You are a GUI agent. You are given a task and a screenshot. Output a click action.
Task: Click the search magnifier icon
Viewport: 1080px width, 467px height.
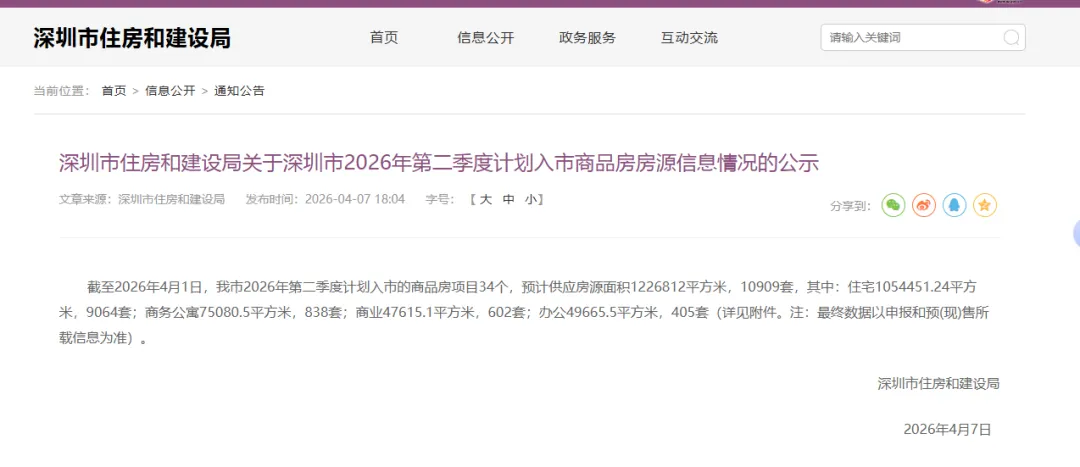point(1010,37)
